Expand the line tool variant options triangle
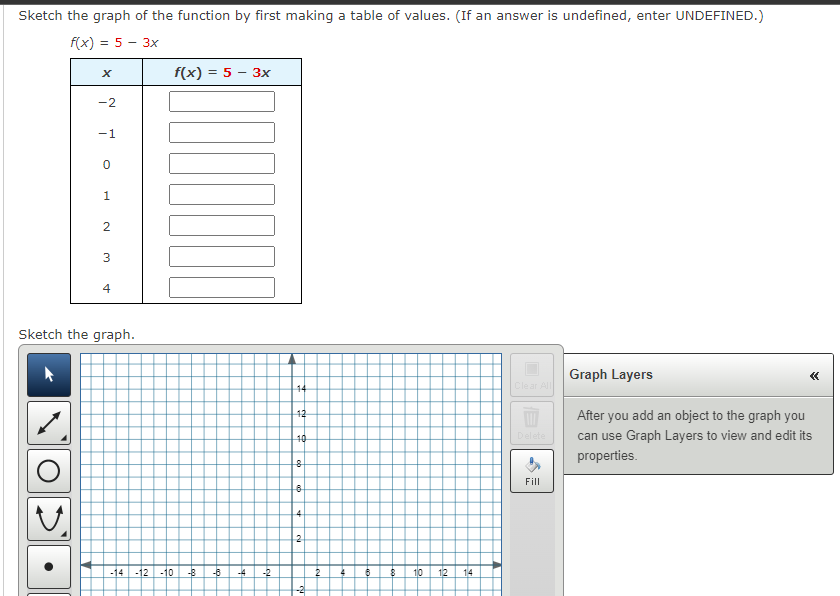 tap(63, 437)
